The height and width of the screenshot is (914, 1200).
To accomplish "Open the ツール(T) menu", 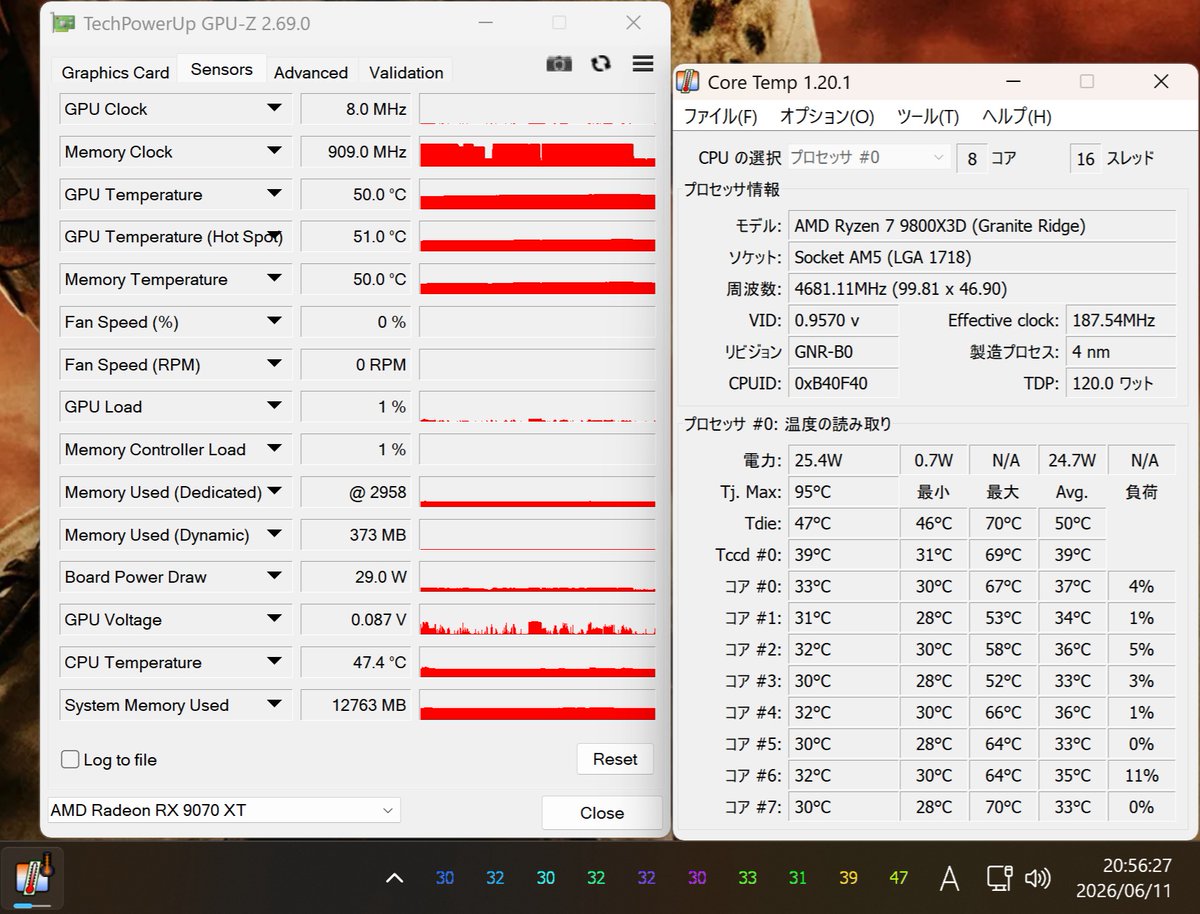I will (x=928, y=116).
